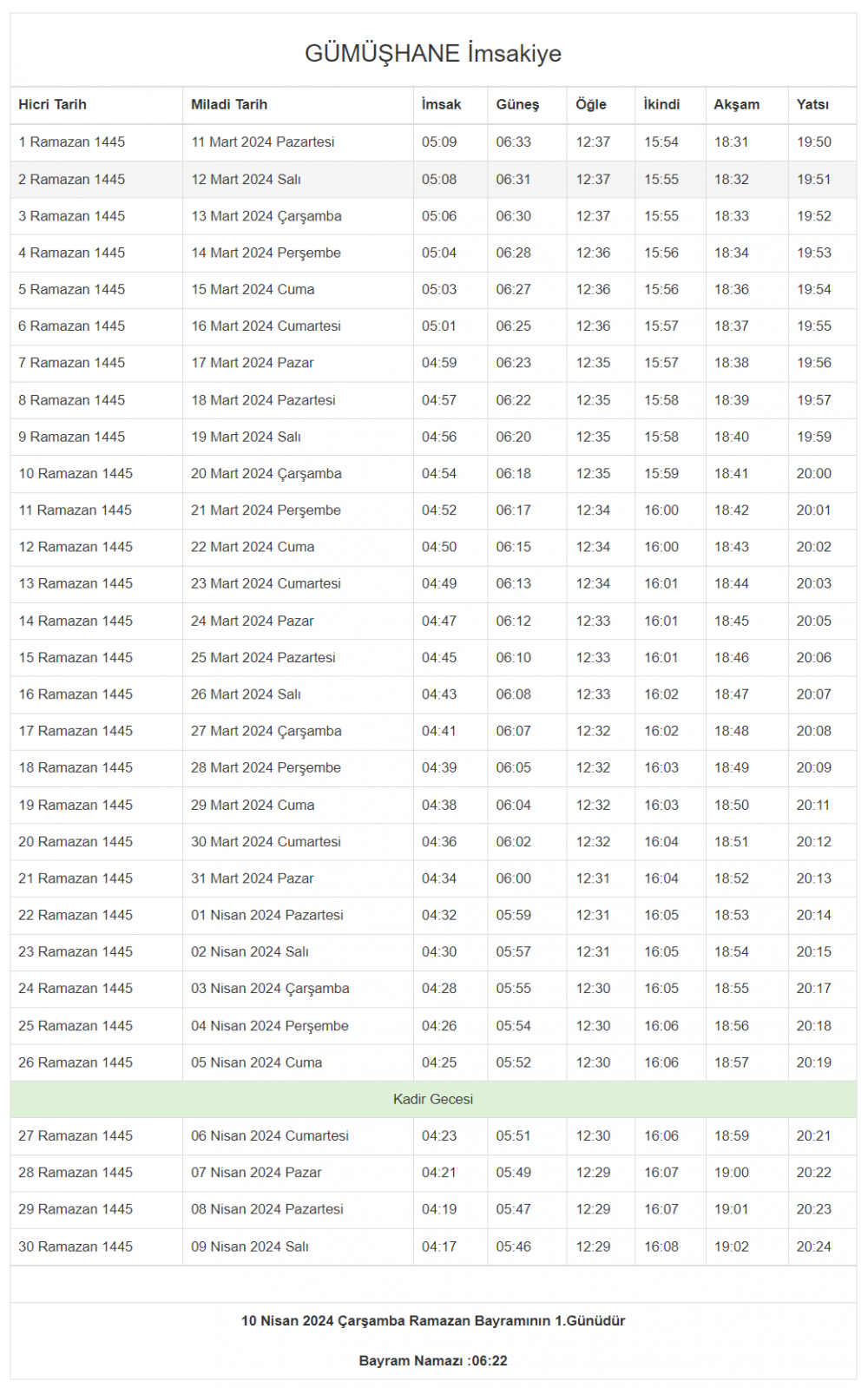The width and height of the screenshot is (868, 1388).
Task: Click the 09 Nisan 2024 Salı date
Action: [250, 1247]
